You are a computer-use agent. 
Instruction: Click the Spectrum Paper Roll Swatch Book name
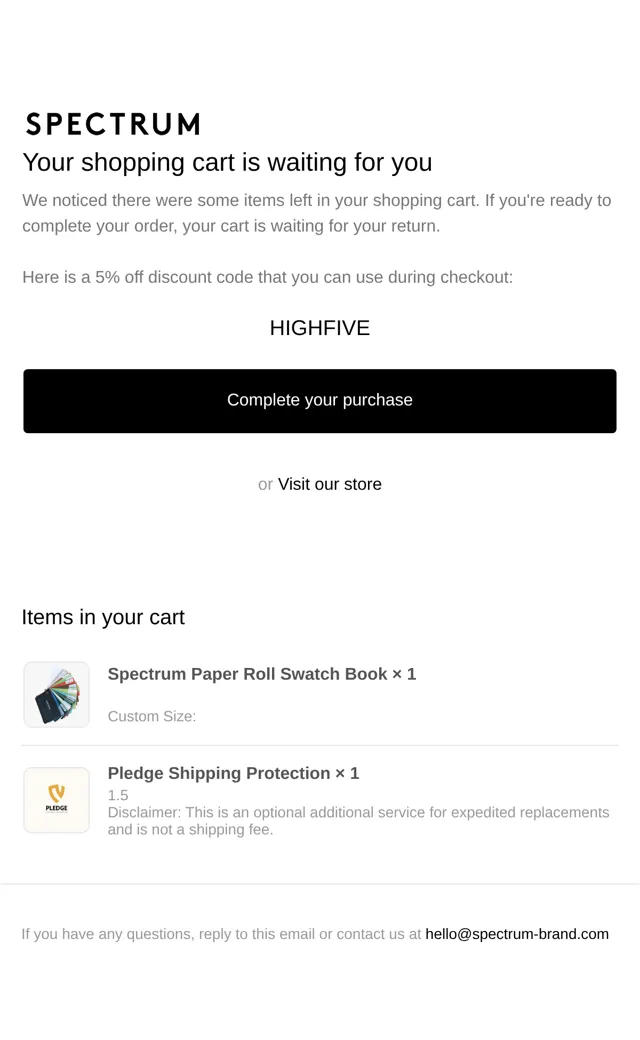coord(247,674)
